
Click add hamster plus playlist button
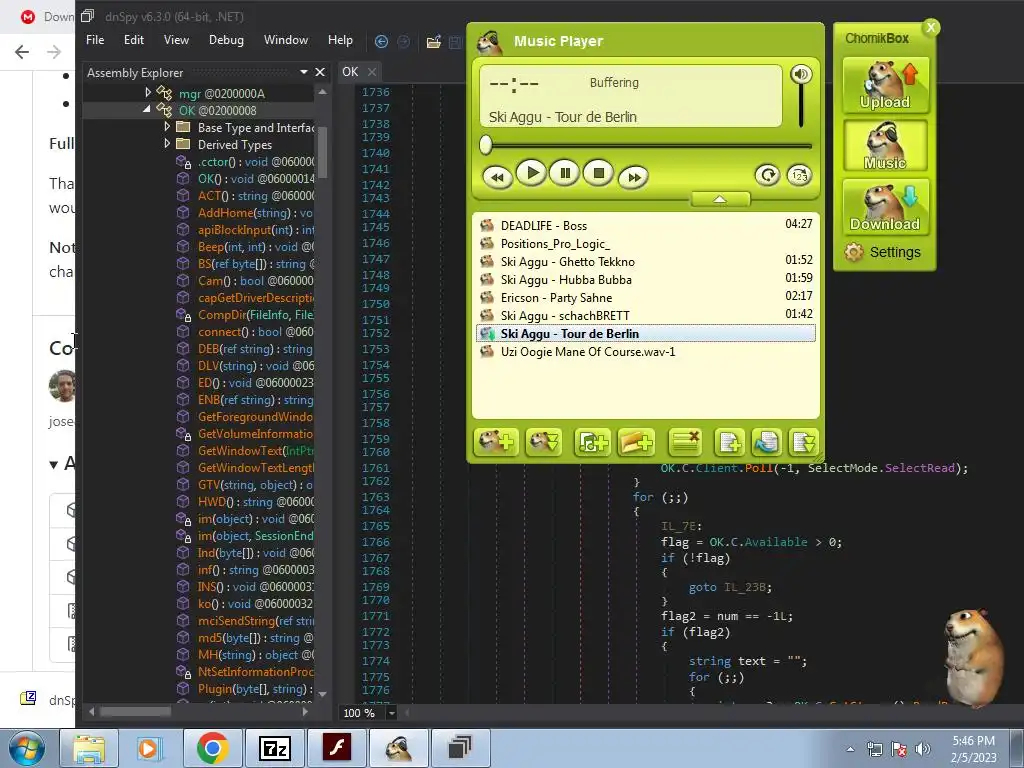click(x=496, y=443)
